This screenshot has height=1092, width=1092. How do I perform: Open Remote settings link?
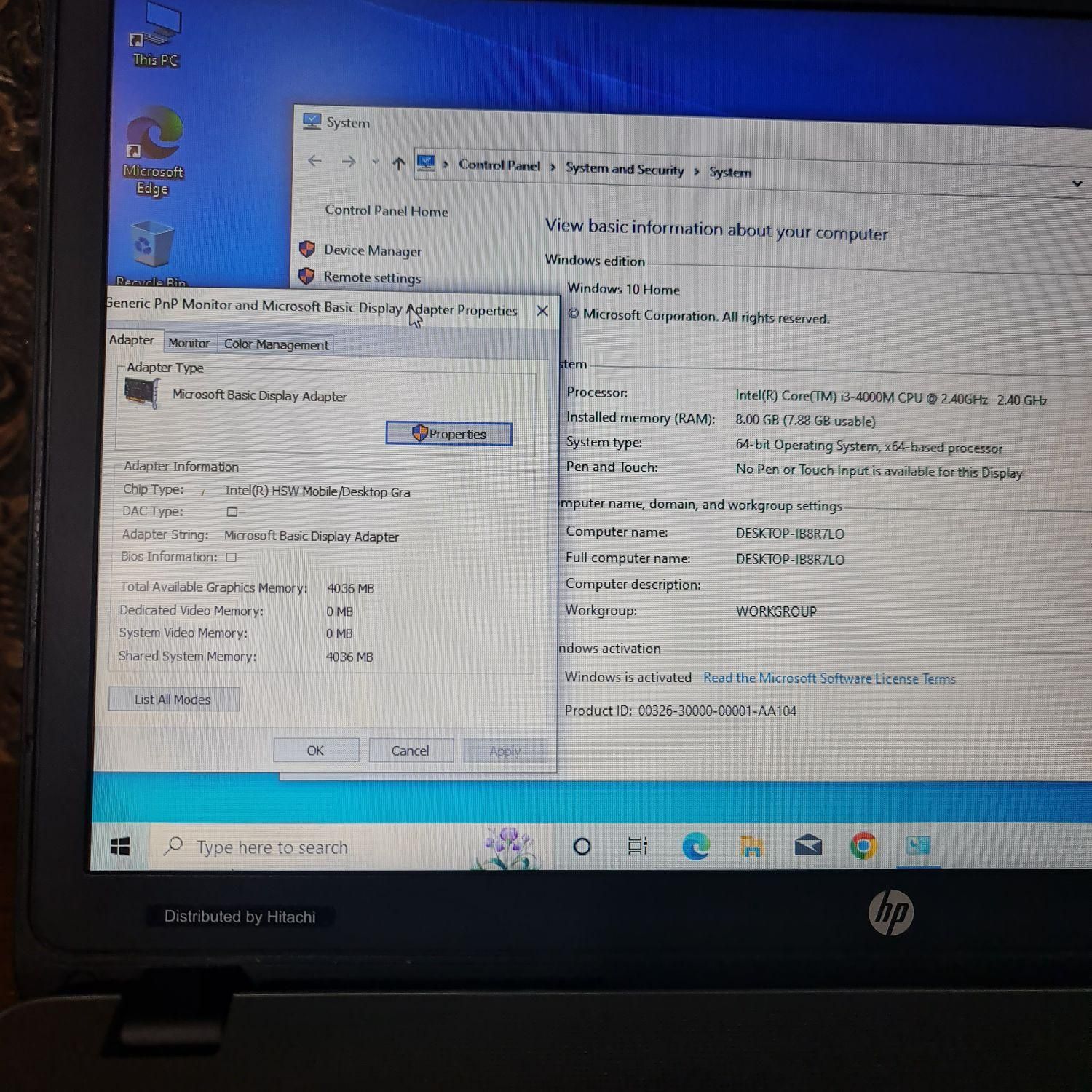(372, 277)
